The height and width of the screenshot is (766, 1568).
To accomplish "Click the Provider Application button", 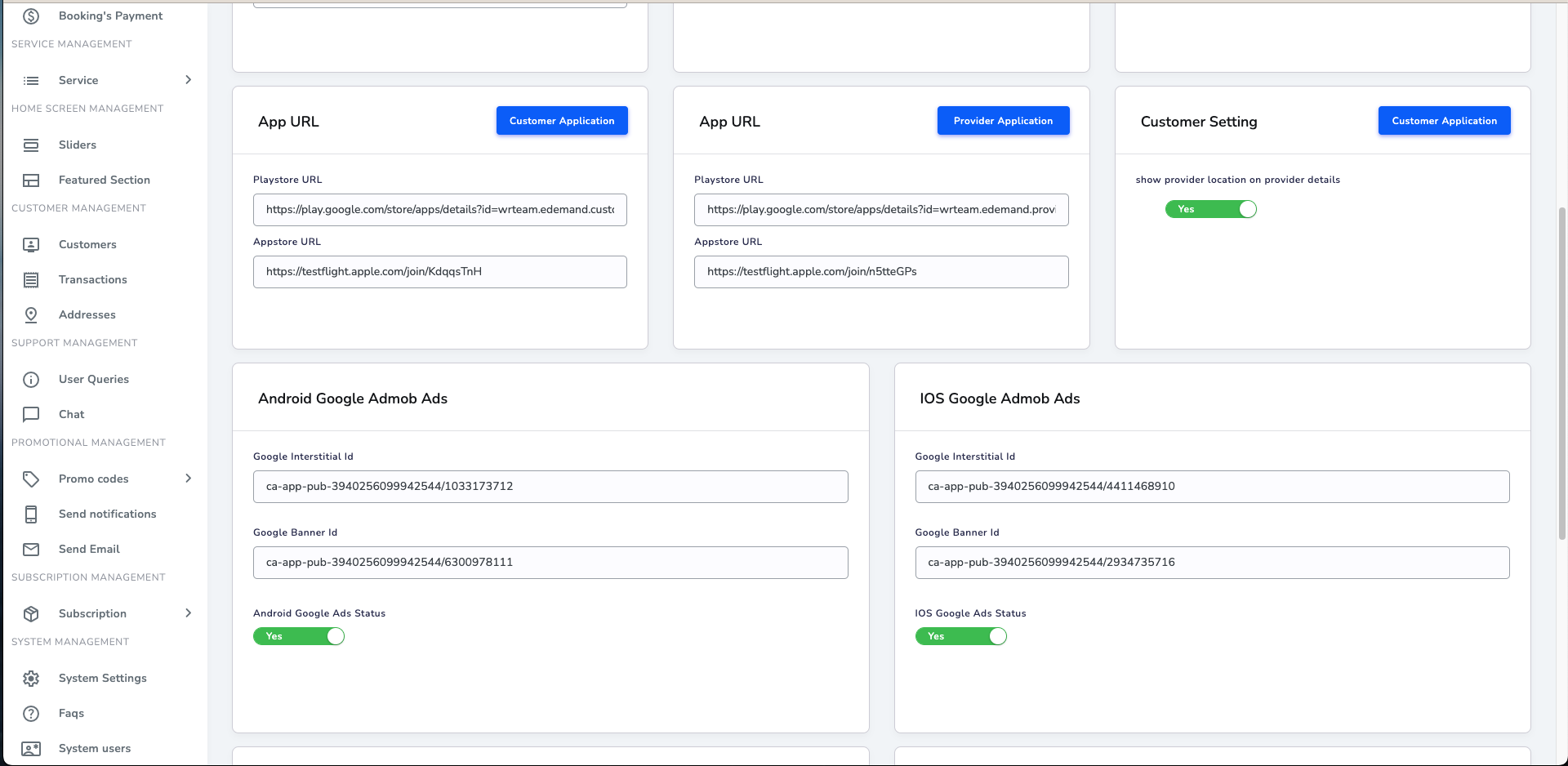I will (x=1003, y=121).
